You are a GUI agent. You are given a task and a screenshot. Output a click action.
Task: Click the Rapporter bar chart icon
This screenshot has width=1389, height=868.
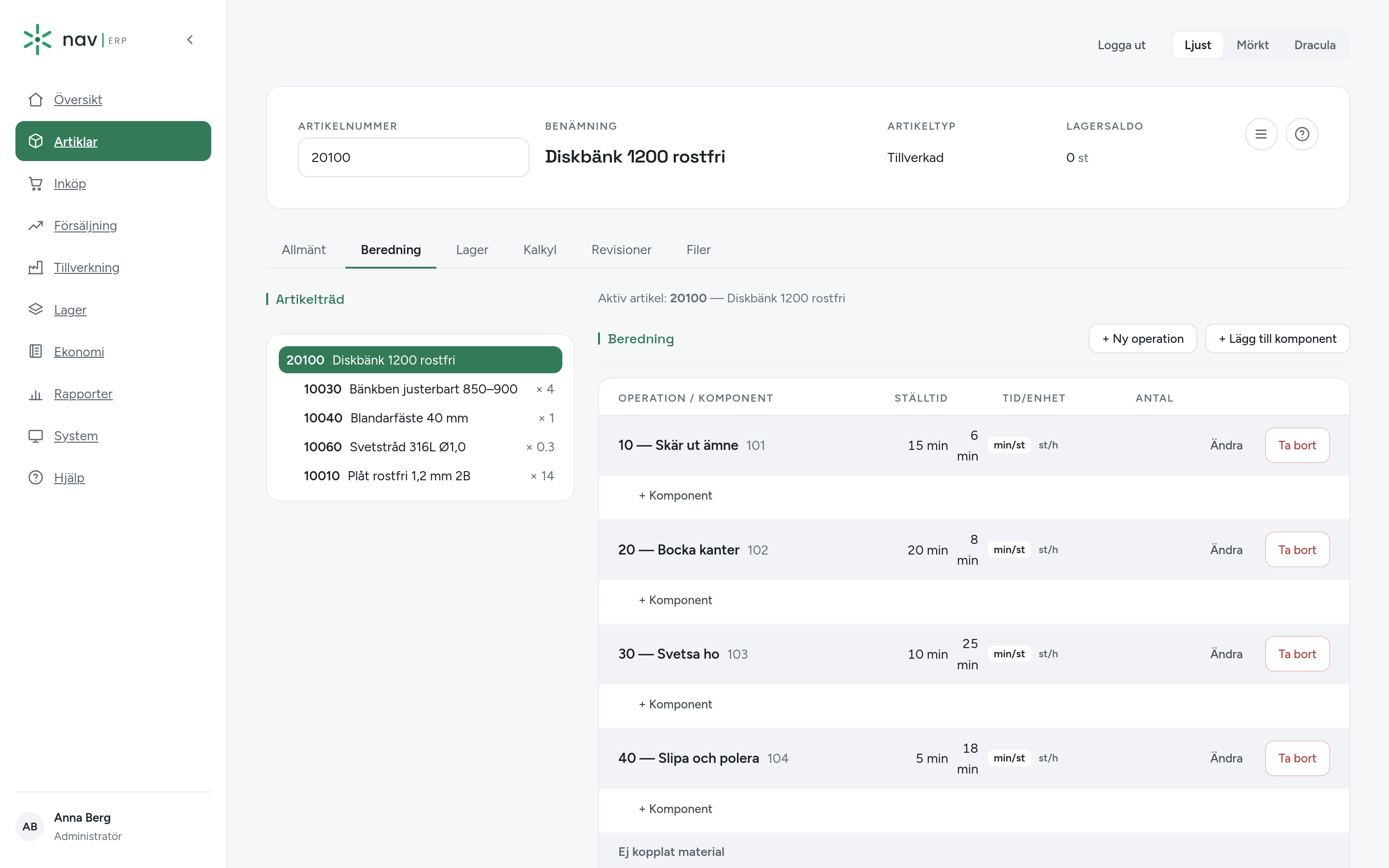tap(36, 394)
